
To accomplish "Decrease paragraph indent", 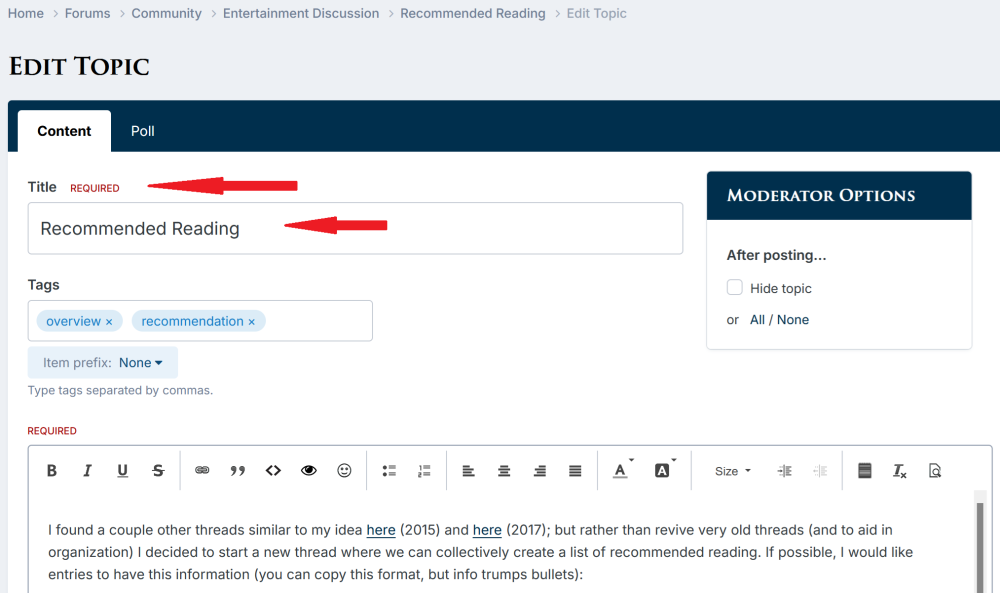I will coord(820,471).
